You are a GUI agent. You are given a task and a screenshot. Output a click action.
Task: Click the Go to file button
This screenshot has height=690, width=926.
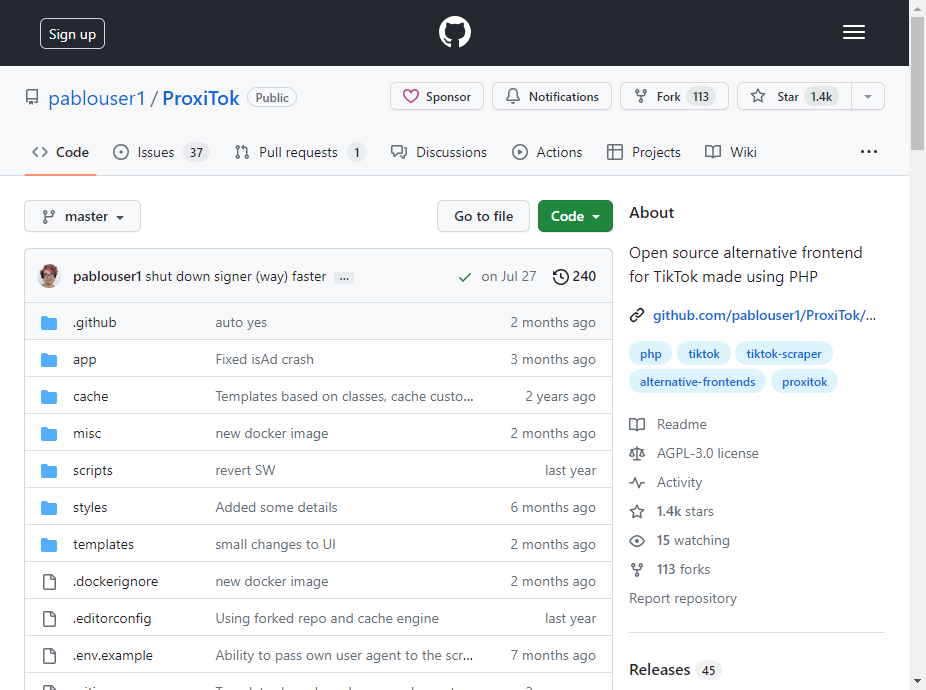pos(483,216)
